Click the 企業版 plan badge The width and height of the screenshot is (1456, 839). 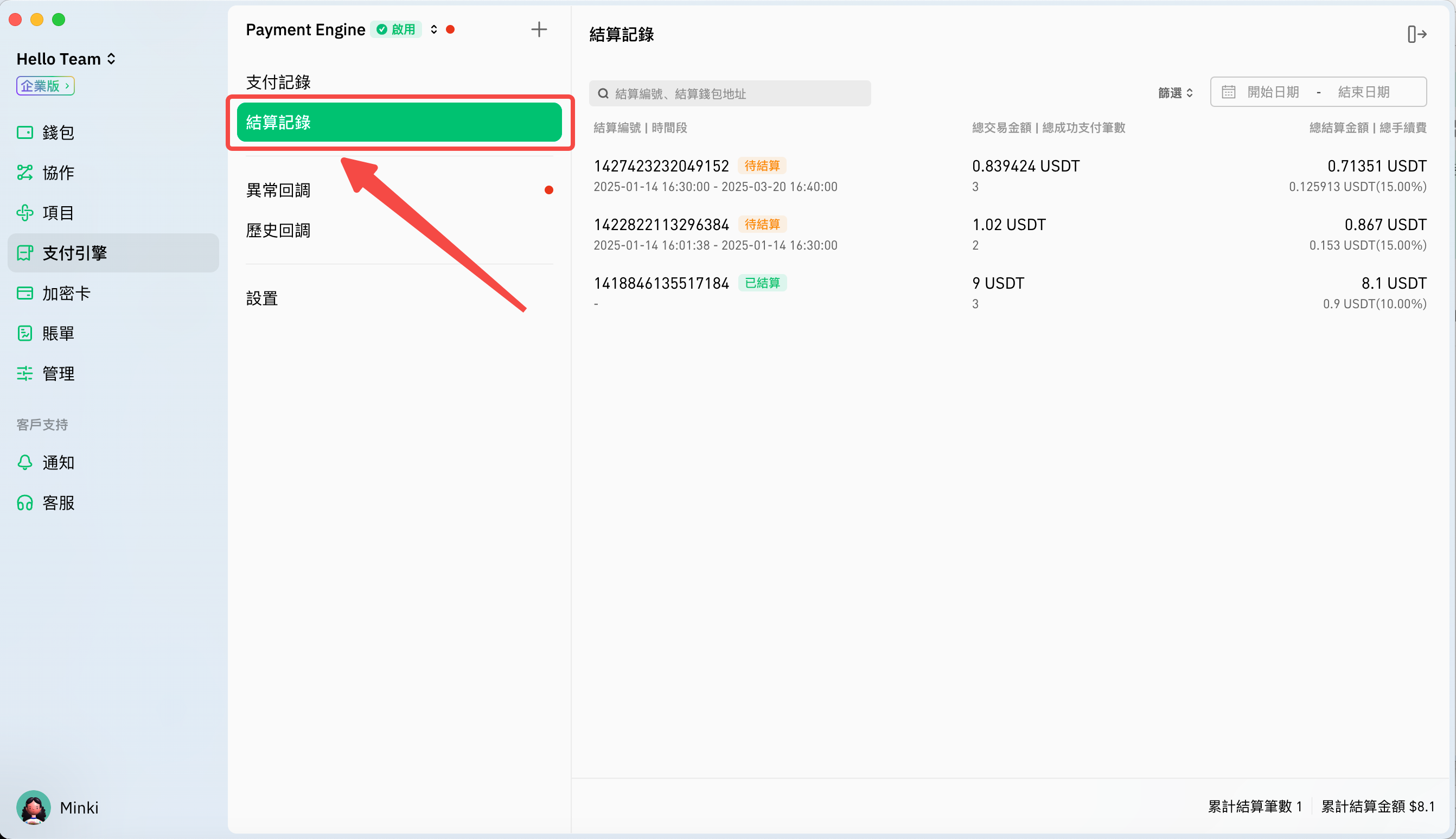point(45,86)
